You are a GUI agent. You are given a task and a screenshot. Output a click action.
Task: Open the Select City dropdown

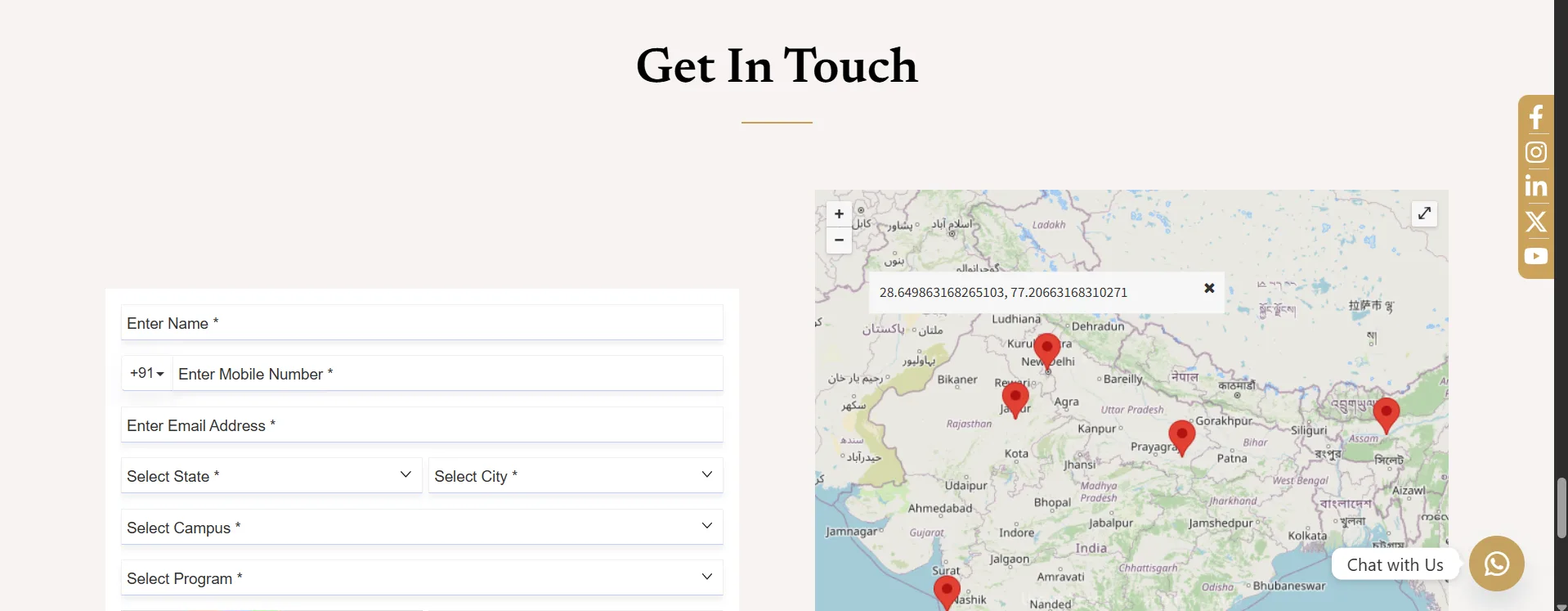point(575,476)
